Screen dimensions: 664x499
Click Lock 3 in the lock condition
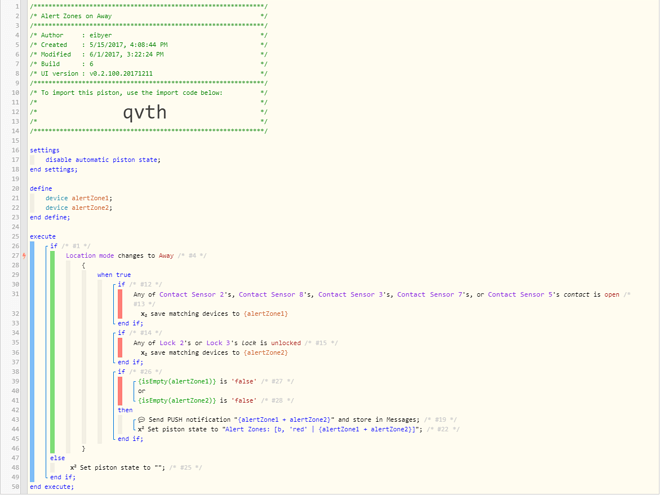[x=218, y=343]
